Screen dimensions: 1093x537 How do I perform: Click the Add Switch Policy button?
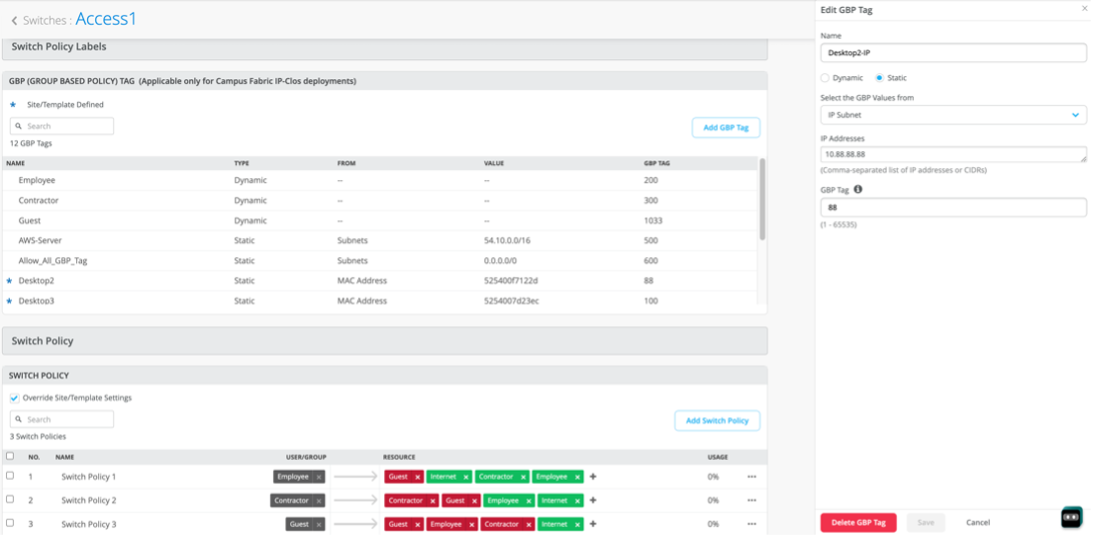(717, 421)
